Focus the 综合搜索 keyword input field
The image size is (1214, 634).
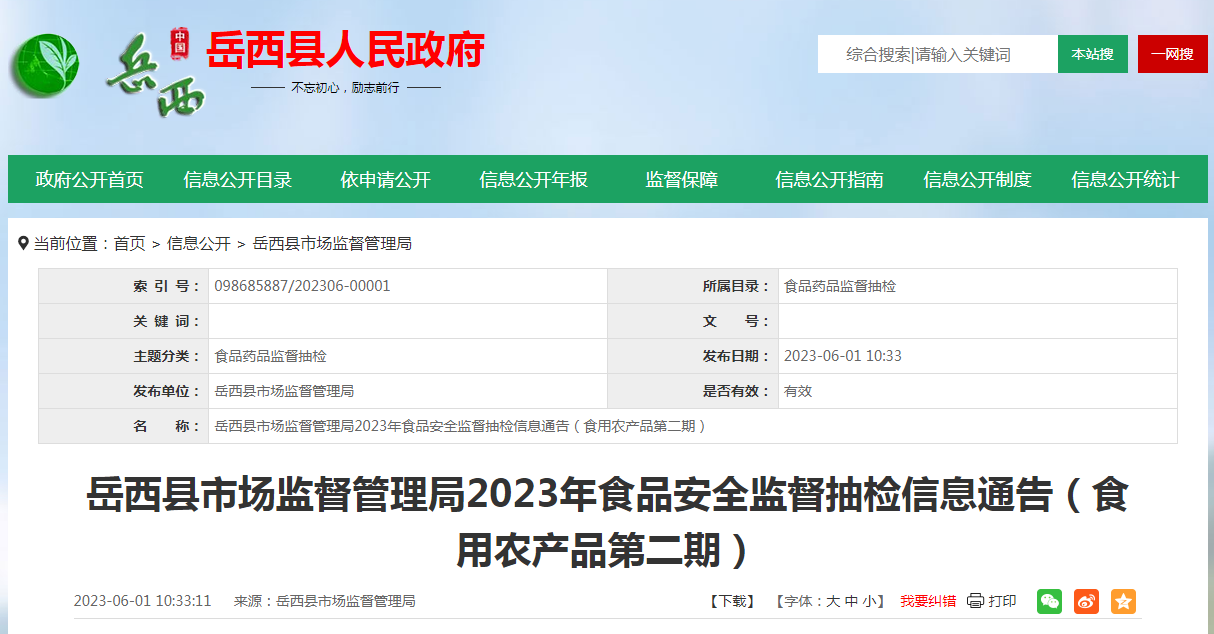pos(937,54)
